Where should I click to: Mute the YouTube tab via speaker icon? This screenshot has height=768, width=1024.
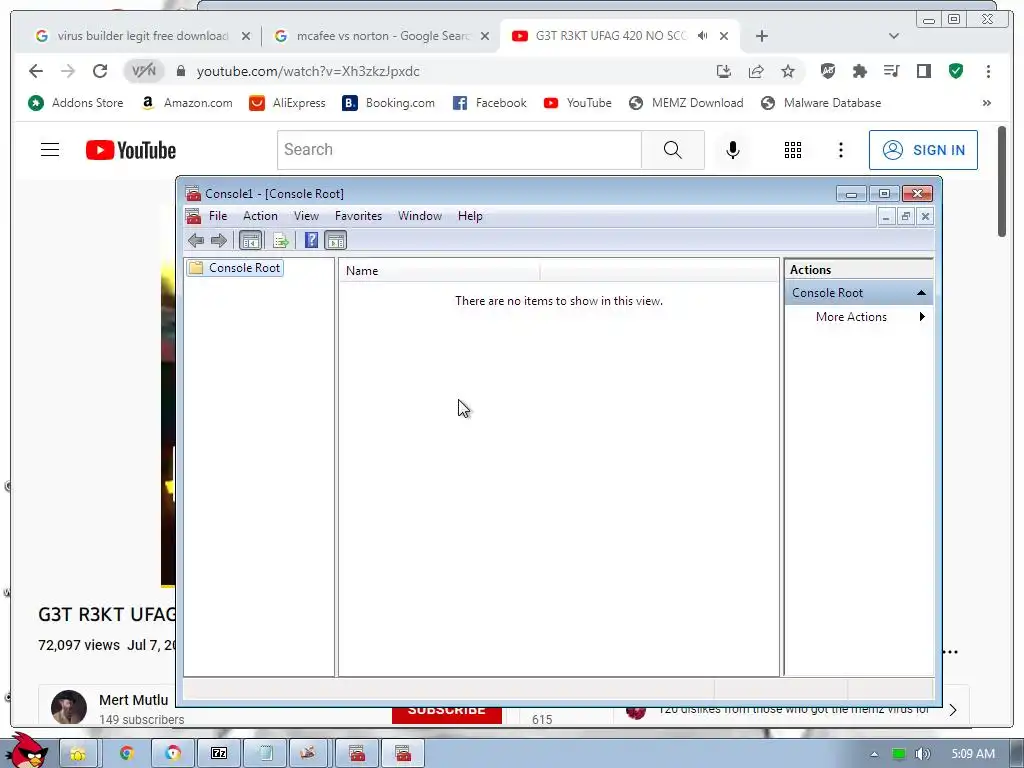pyautogui.click(x=703, y=36)
